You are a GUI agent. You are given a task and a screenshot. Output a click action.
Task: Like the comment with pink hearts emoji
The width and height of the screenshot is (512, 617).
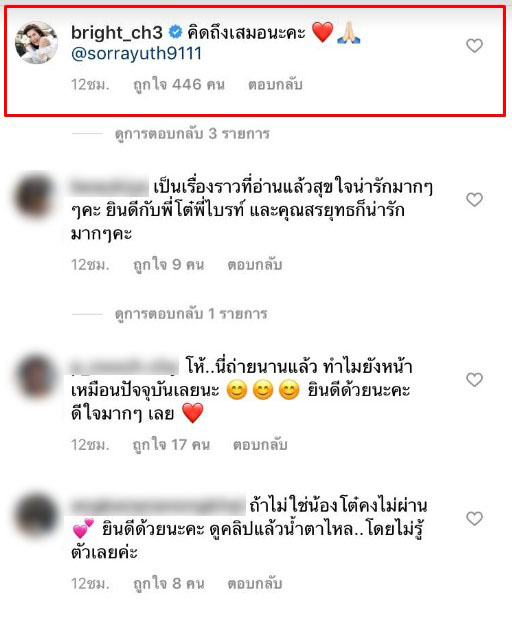474,519
